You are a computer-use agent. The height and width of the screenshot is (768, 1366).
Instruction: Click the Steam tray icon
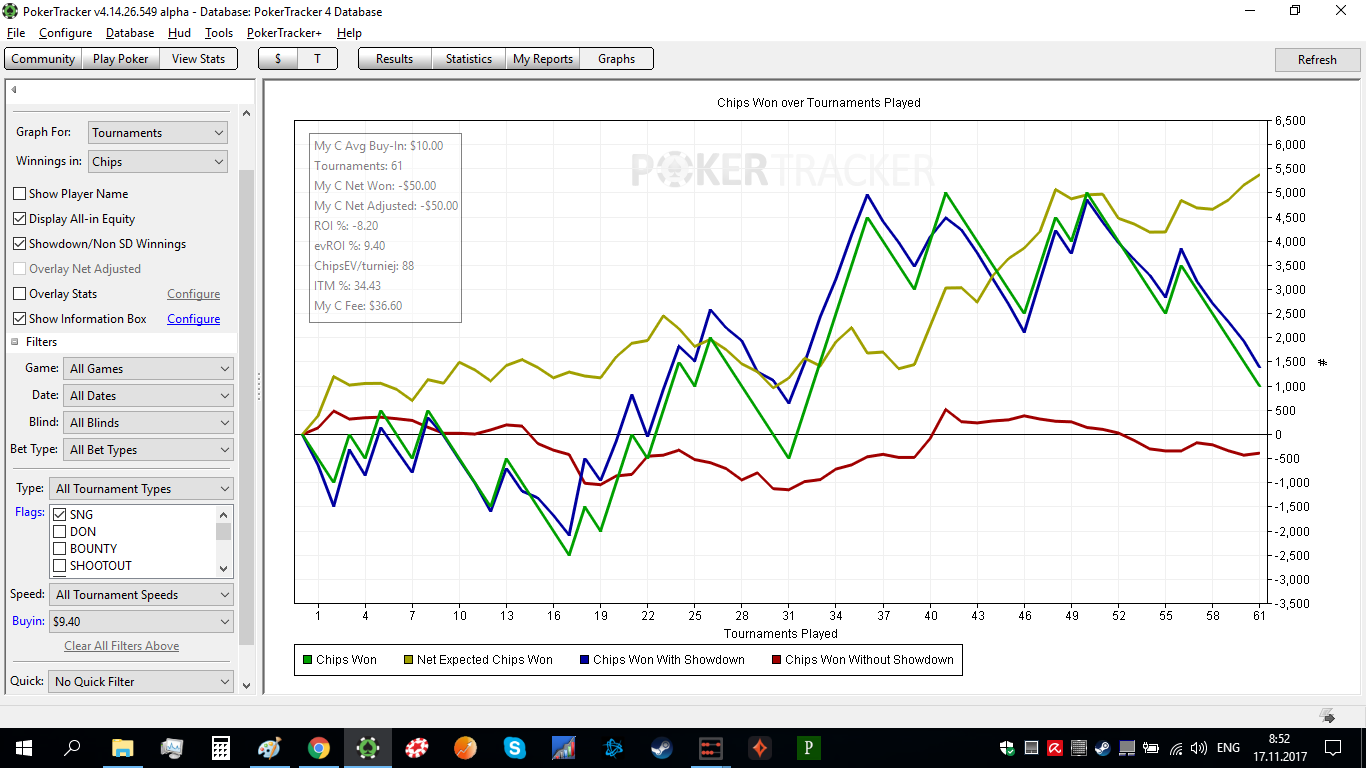(1102, 748)
